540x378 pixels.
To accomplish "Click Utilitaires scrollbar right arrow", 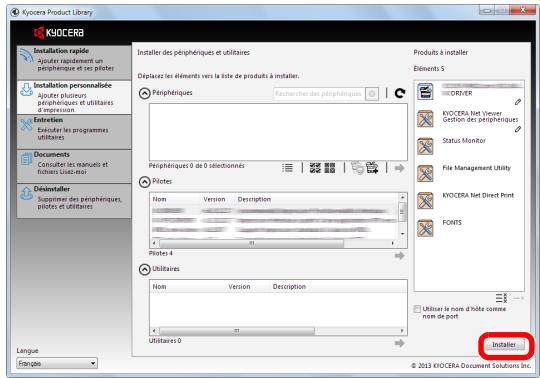I will [x=402, y=331].
